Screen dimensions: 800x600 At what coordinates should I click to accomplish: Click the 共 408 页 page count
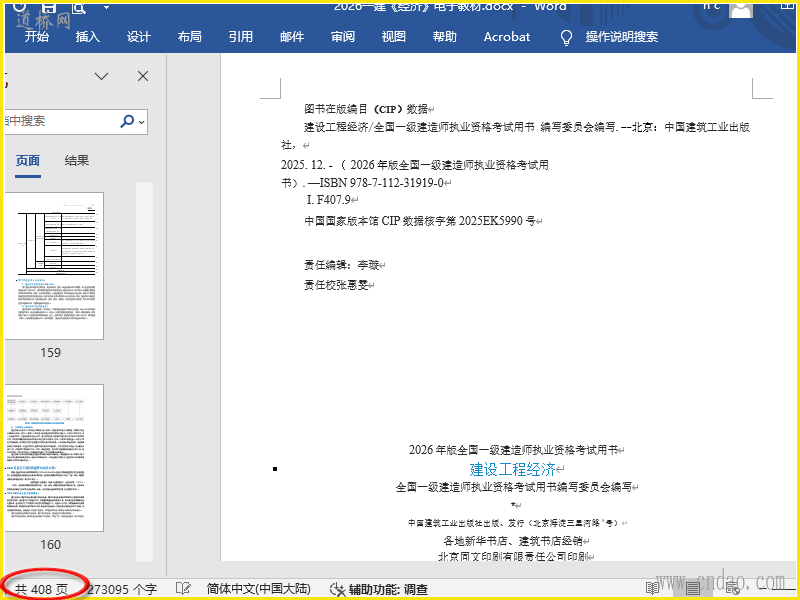click(41, 589)
